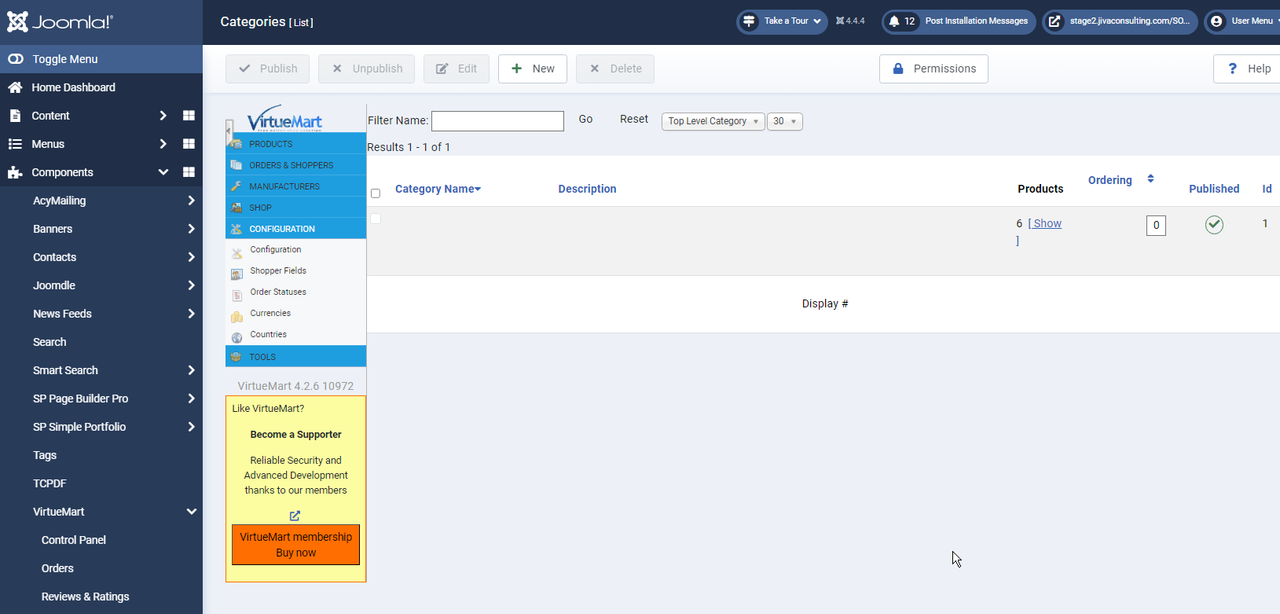Open the SHOP section in VirtueMart
This screenshot has height=614, width=1280.
tap(296, 208)
